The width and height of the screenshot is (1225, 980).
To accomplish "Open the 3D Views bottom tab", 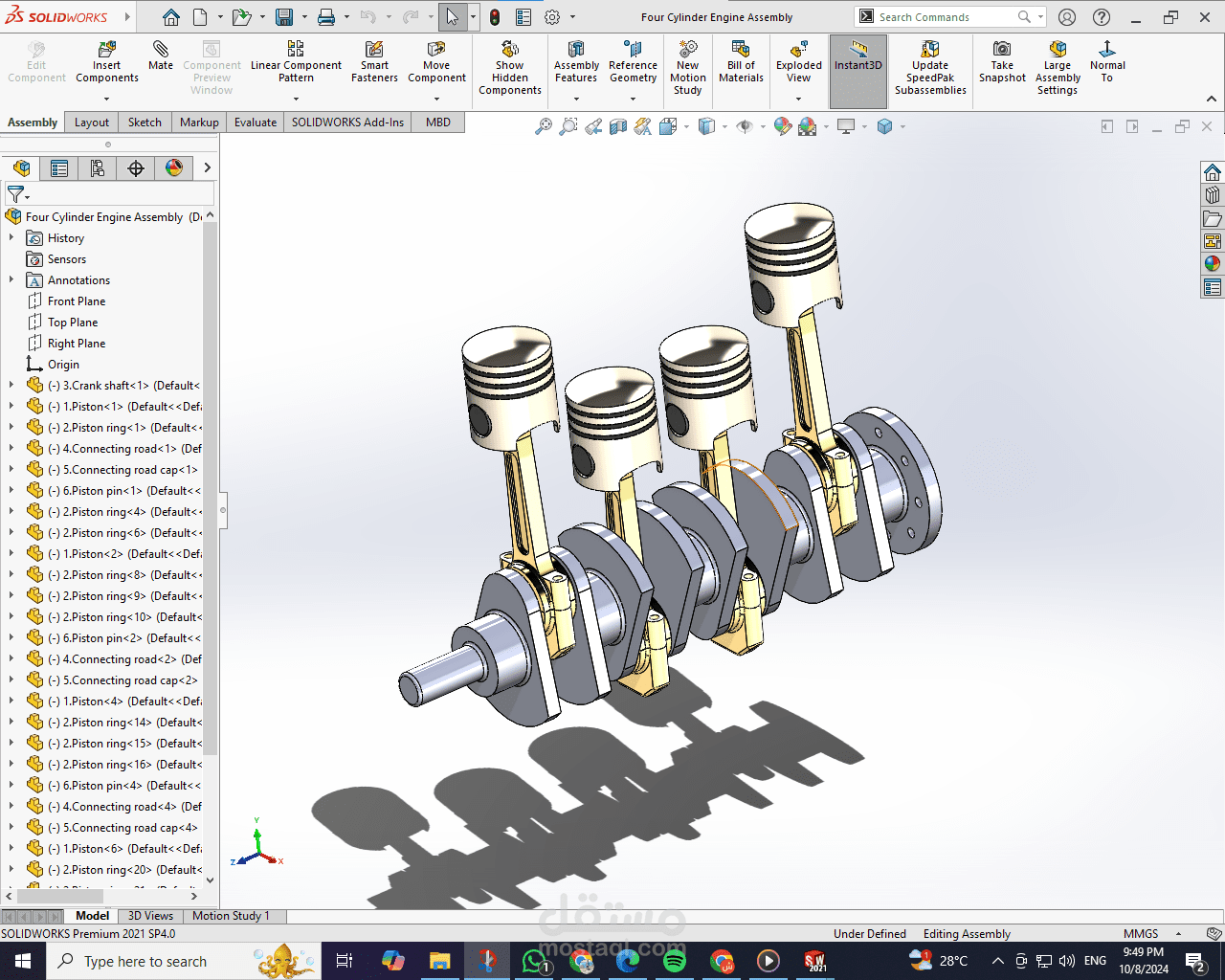I will click(150, 916).
